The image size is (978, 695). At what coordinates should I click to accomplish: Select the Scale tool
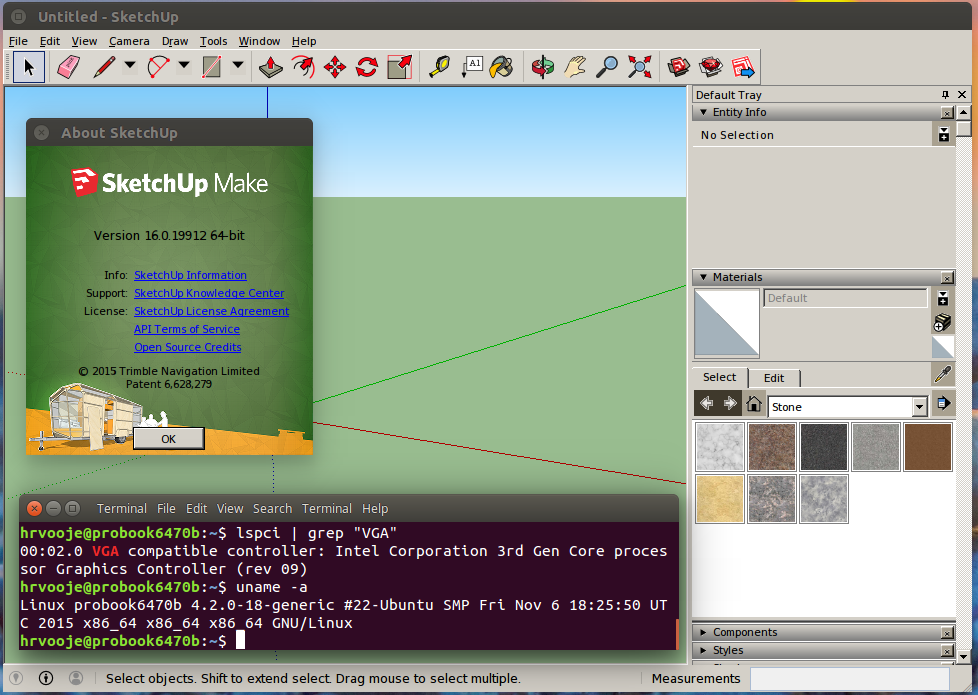(400, 67)
